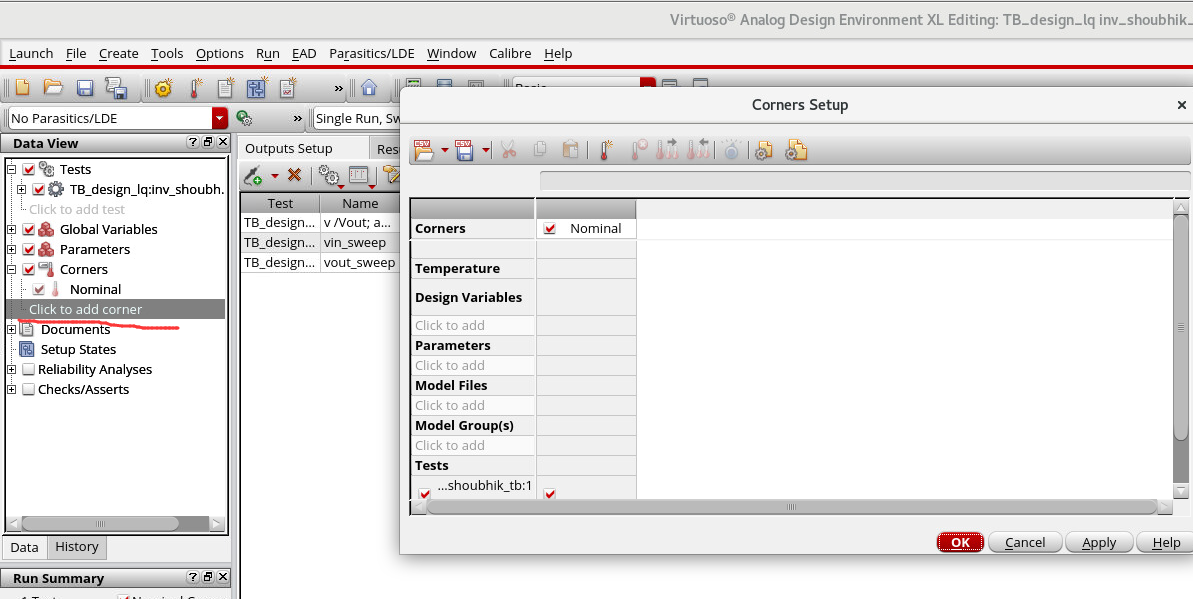Open the No Parasitics/LDE dropdown arrow
Viewport: 1193px width, 599px height.
(220, 118)
